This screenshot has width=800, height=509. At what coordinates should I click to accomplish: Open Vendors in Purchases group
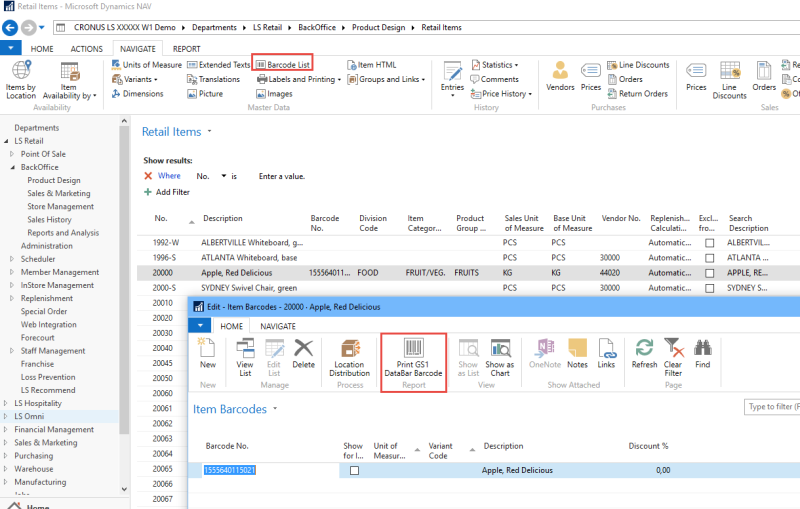(x=560, y=76)
